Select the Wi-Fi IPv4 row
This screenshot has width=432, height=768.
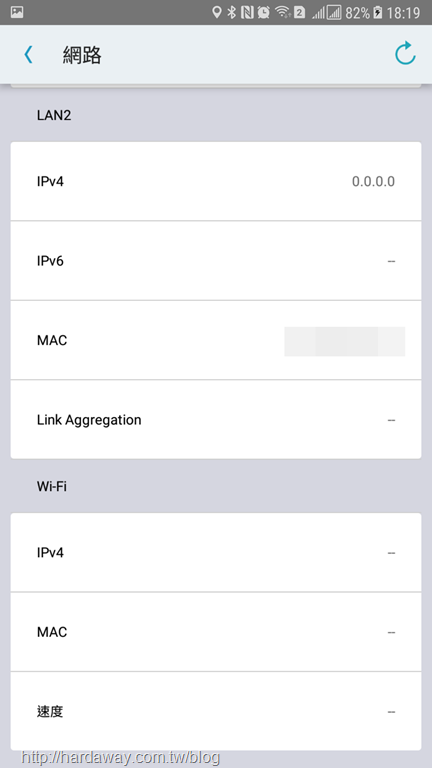[216, 552]
